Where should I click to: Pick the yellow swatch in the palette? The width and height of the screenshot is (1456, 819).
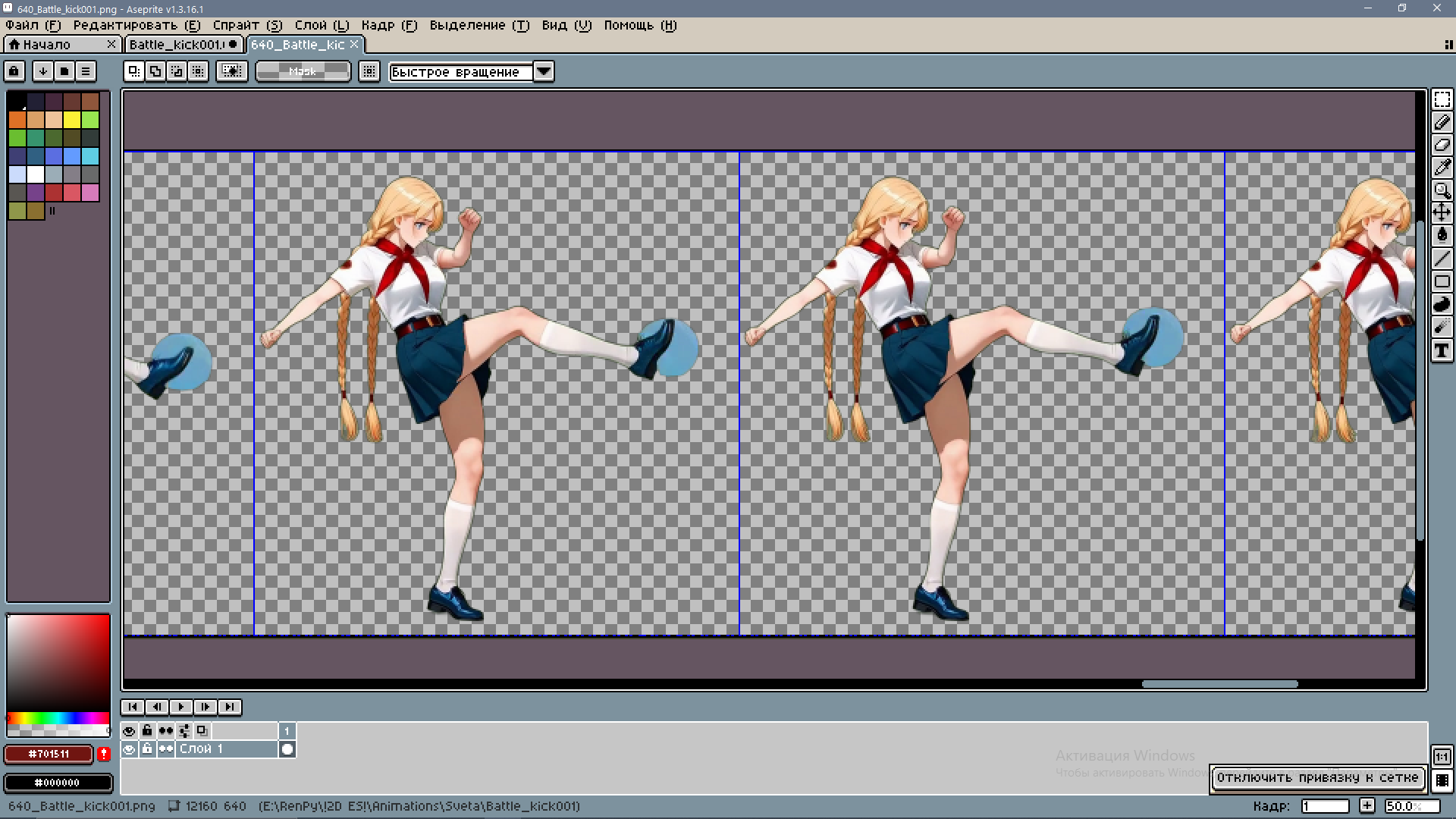coord(72,120)
